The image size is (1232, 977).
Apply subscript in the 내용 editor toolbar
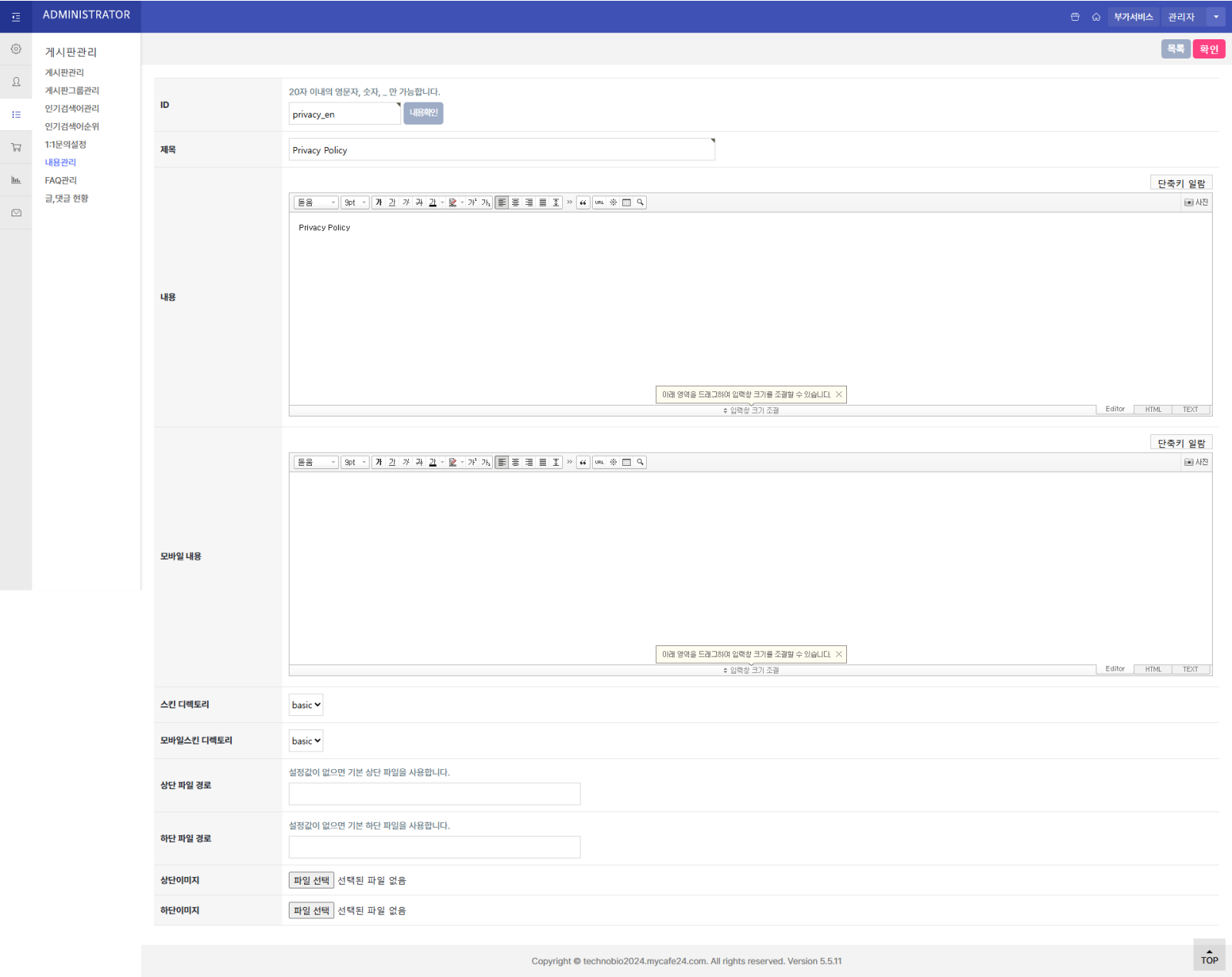click(x=486, y=202)
